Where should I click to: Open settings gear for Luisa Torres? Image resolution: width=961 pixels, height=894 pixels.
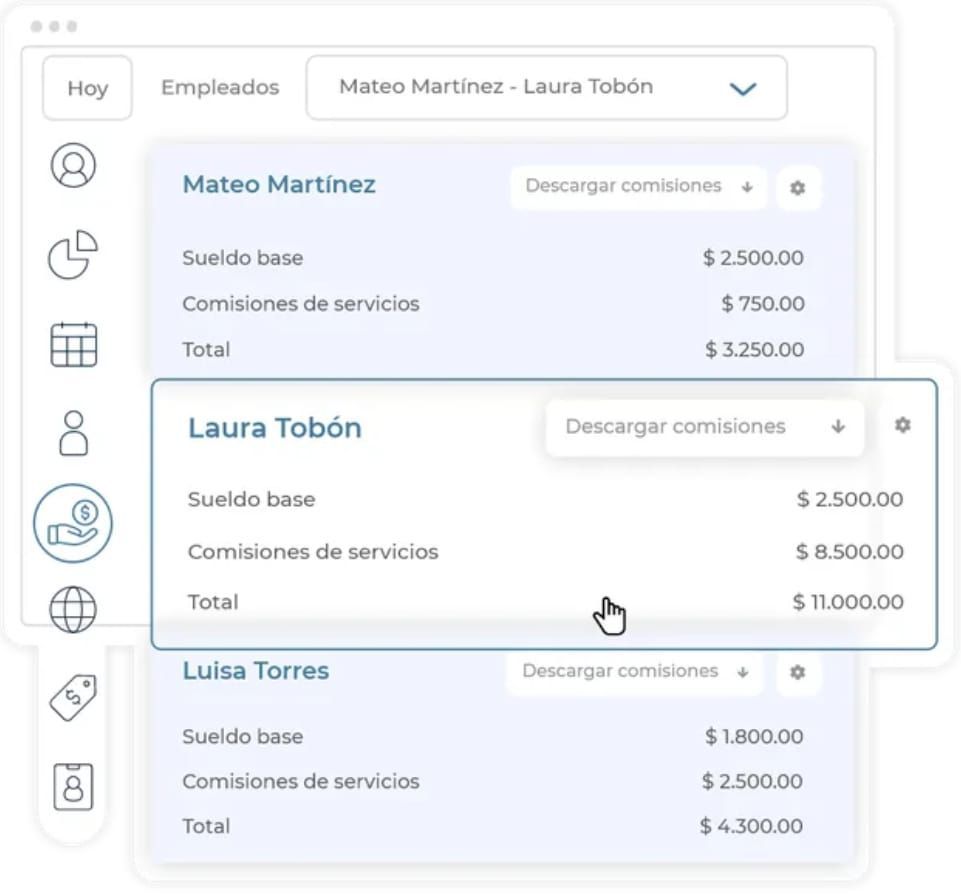797,672
